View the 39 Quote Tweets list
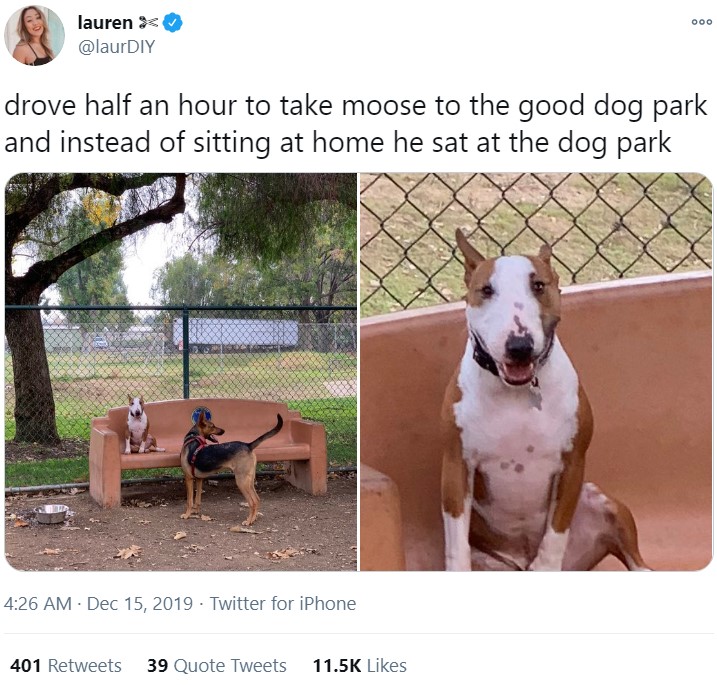The image size is (717, 685). 217,666
